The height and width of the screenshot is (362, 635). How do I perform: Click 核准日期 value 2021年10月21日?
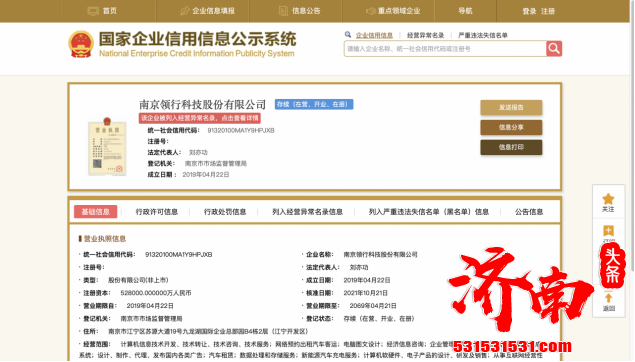tap(366, 293)
